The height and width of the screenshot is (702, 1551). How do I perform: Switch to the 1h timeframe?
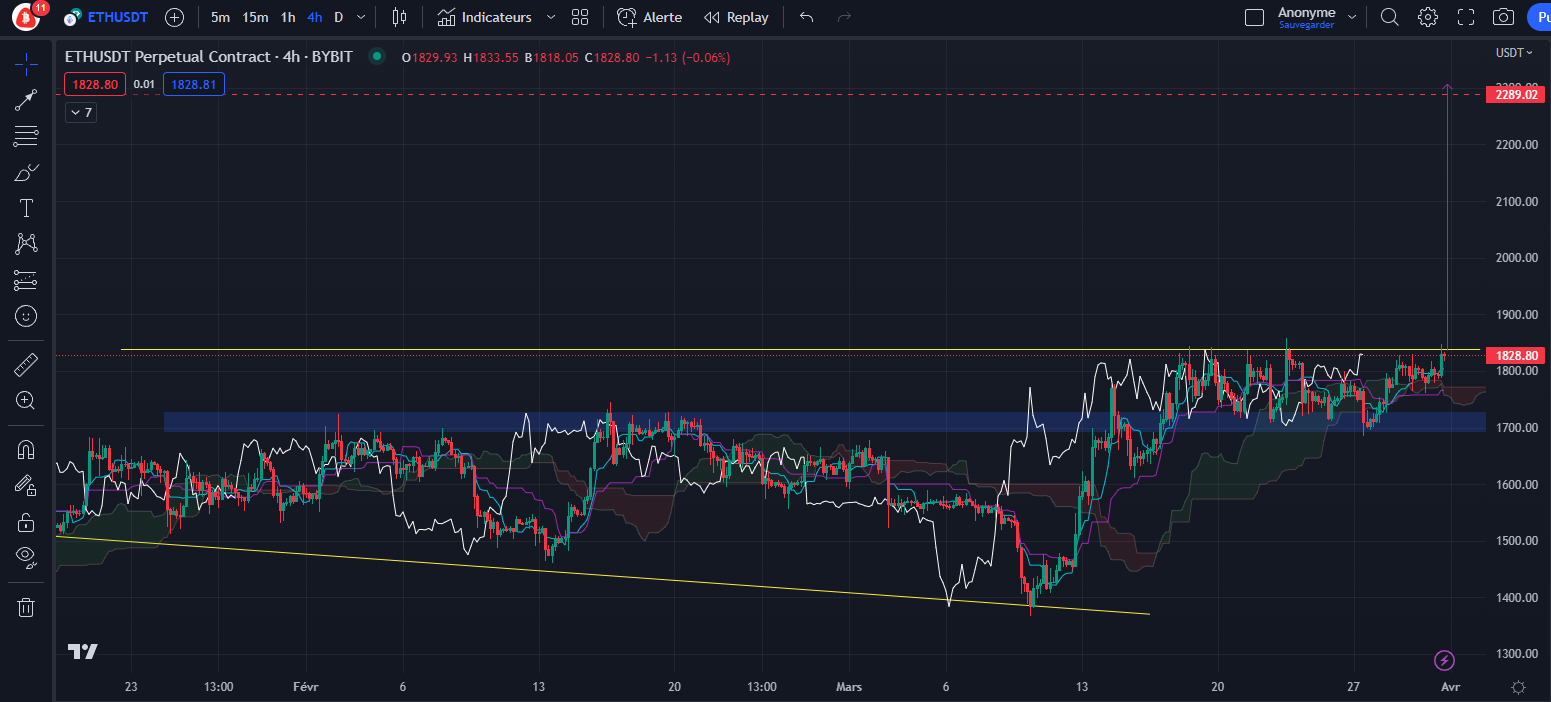pyautogui.click(x=288, y=17)
